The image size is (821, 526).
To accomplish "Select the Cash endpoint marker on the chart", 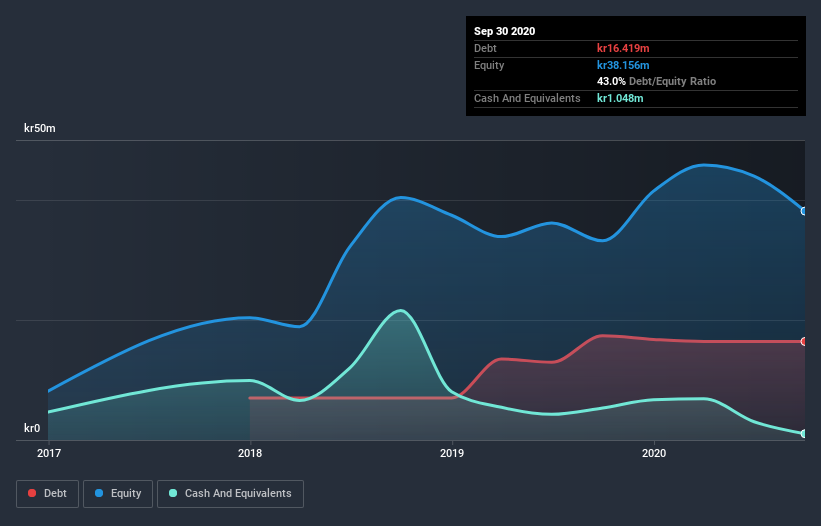I will click(x=804, y=433).
